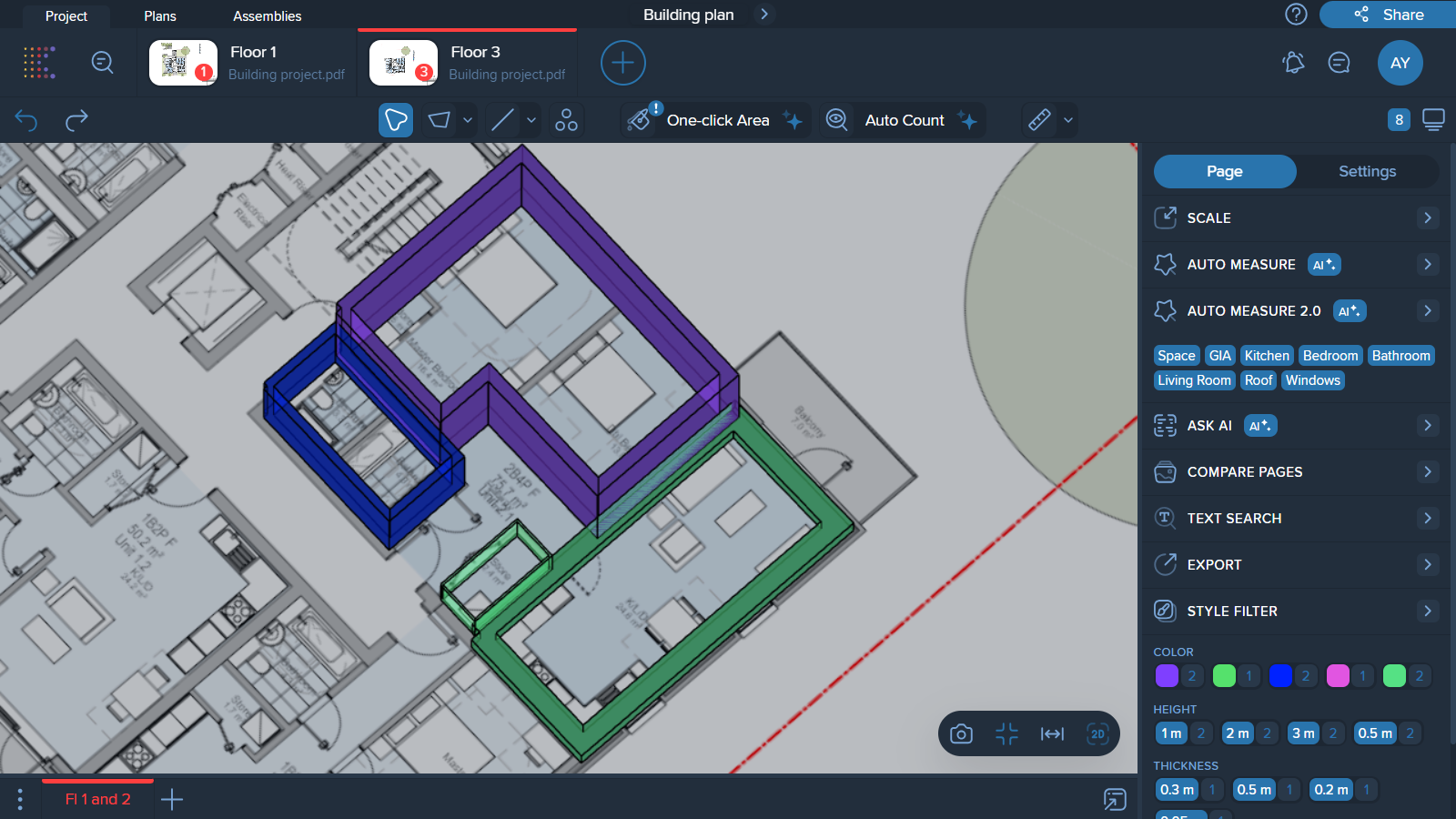The height and width of the screenshot is (819, 1456).
Task: Open the Project menu tab
Action: 66,16
